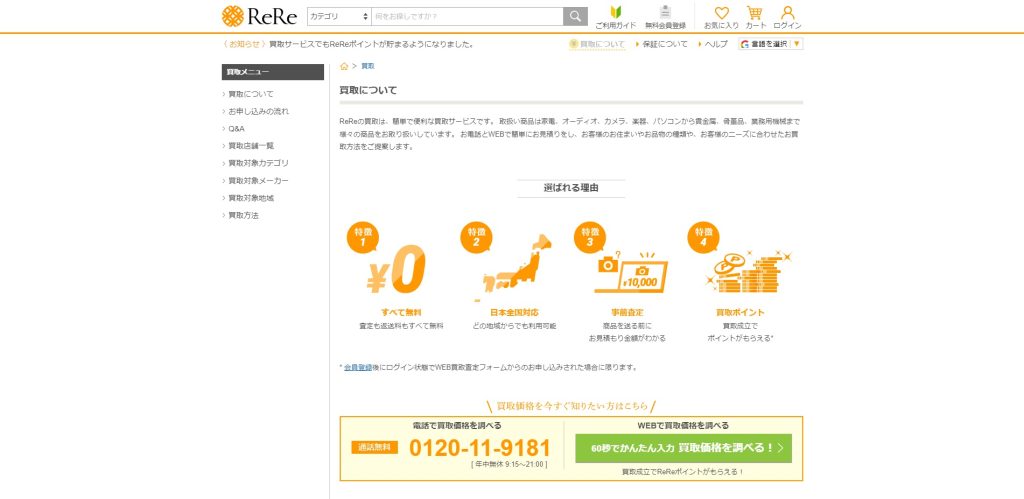The width and height of the screenshot is (1024, 499).
Task: Click the 通話無料 orange badge
Action: (375, 447)
